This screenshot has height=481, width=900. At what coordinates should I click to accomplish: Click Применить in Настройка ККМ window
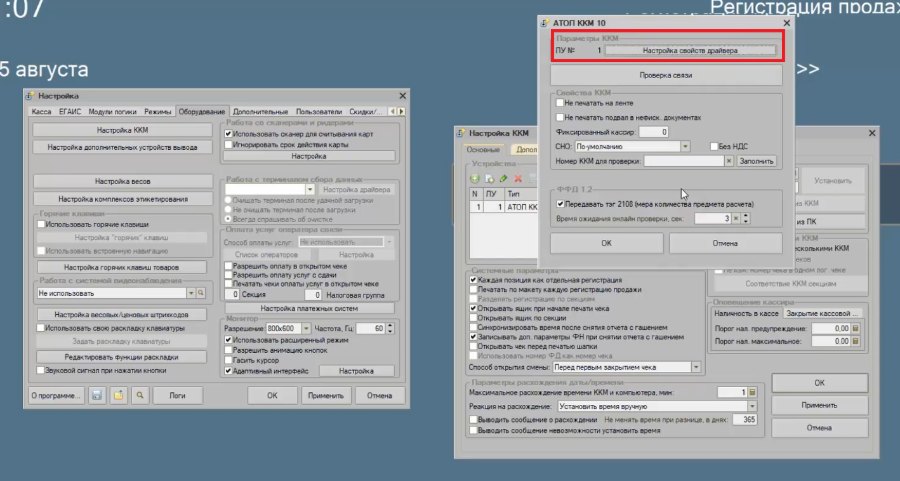pos(819,405)
